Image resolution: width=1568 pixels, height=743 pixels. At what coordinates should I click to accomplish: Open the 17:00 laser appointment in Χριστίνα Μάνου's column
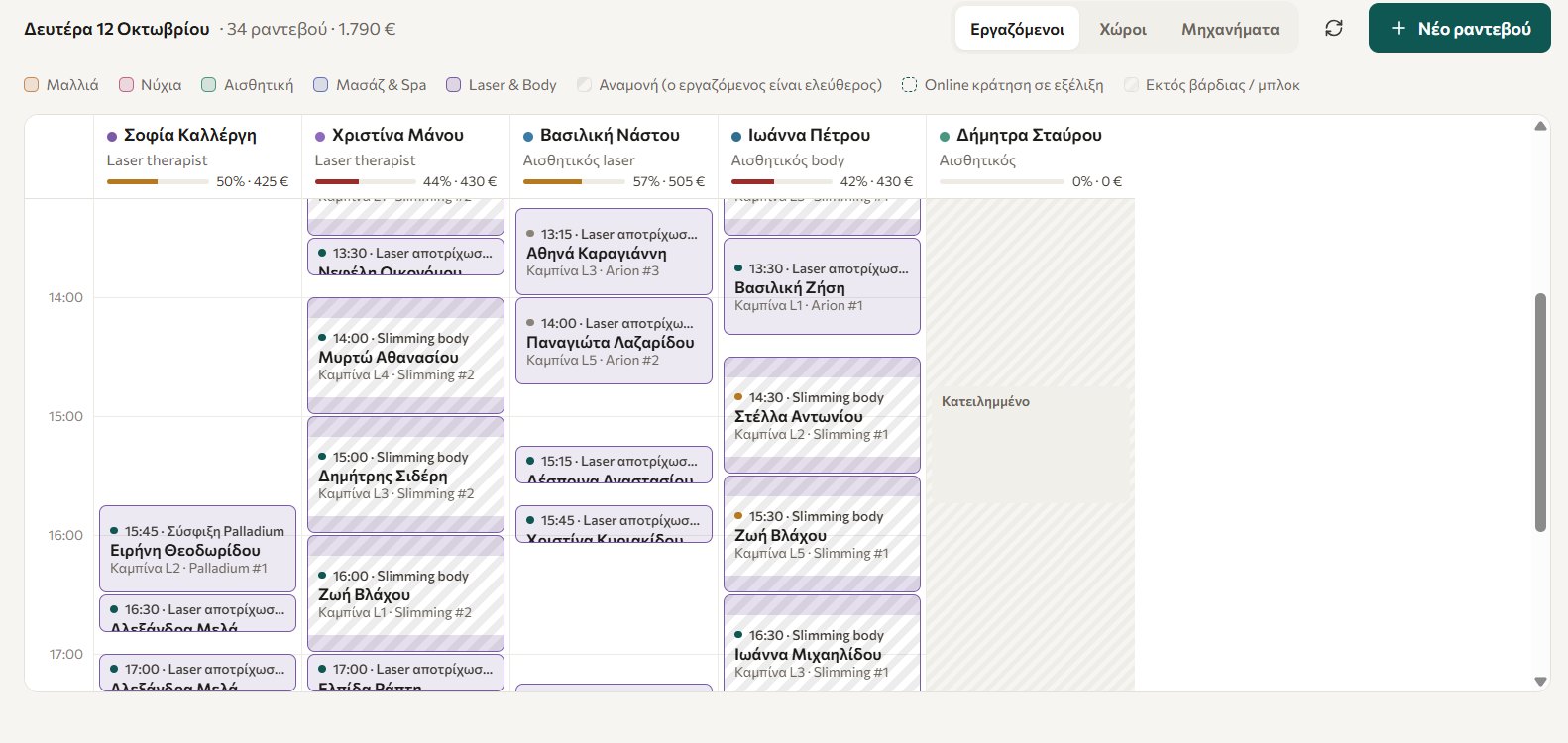pyautogui.click(x=406, y=673)
